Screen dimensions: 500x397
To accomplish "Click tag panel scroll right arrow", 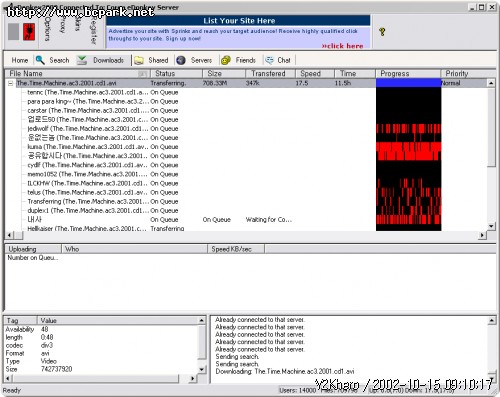I will coord(193,378).
